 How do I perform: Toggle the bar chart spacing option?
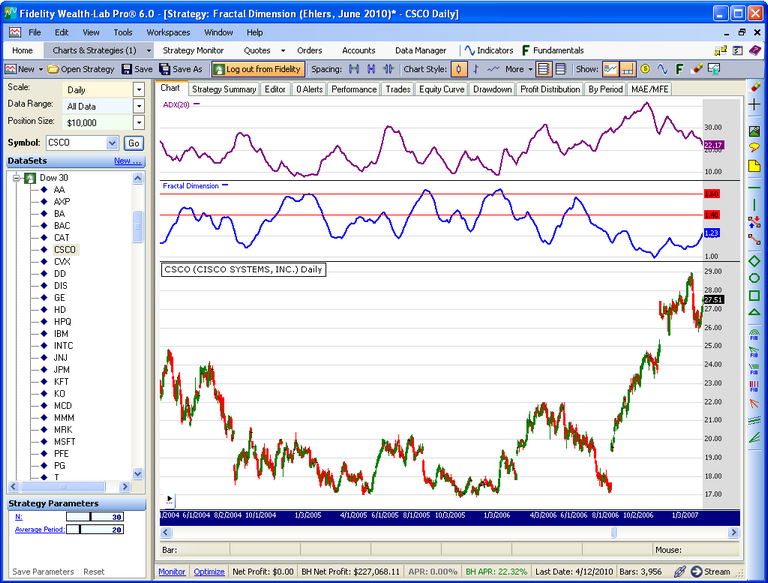click(354, 69)
